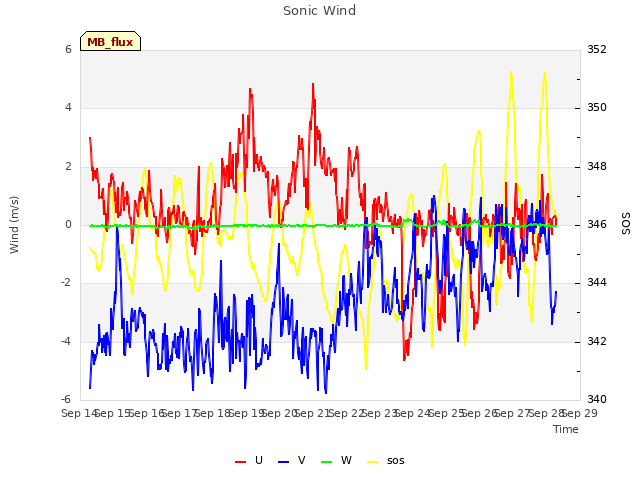Click the Wind (m/s) axis label

pyautogui.click(x=14, y=225)
